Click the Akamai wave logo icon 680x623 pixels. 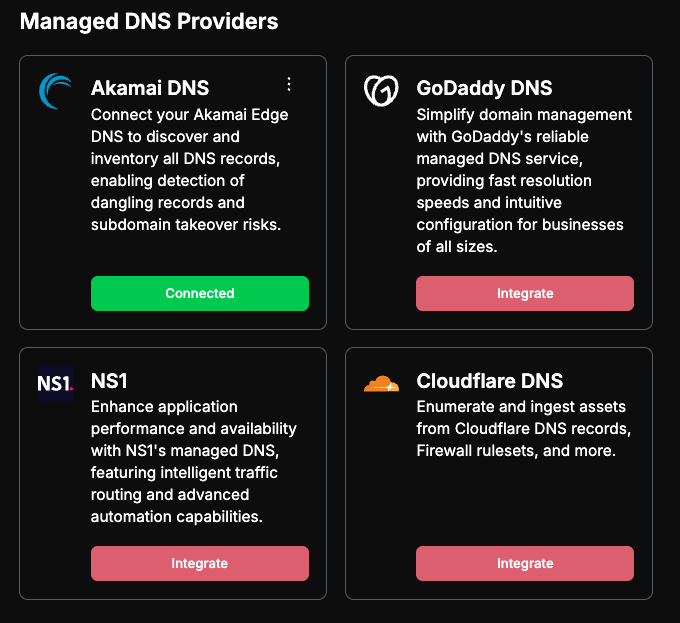(56, 91)
